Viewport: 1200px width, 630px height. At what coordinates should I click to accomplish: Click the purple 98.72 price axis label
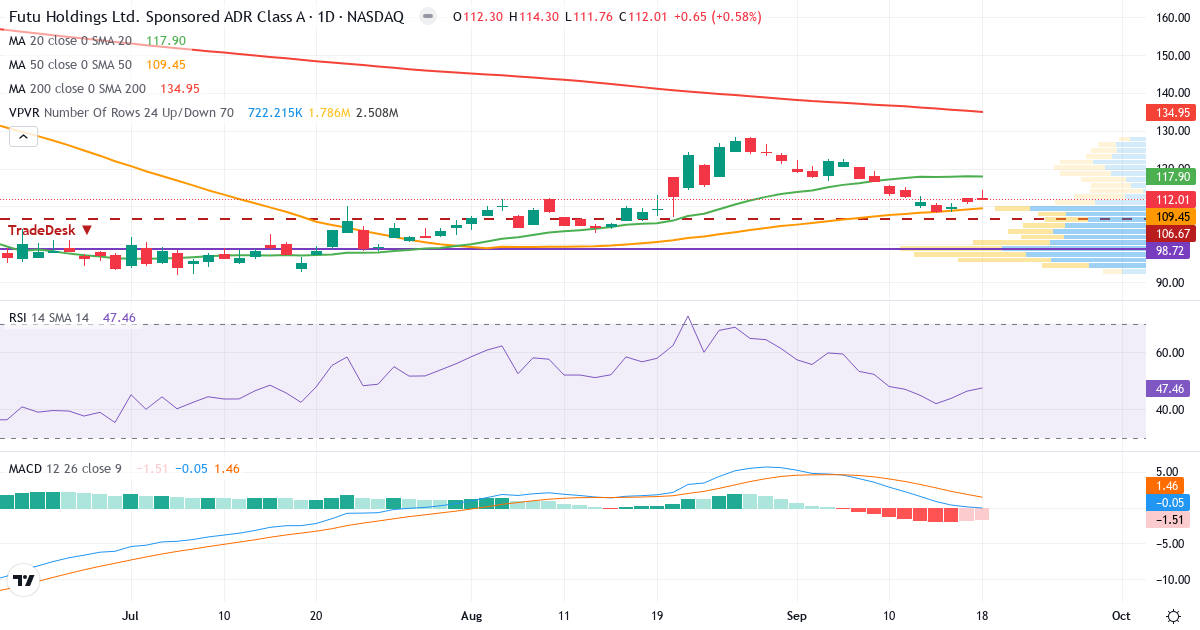click(x=1172, y=249)
